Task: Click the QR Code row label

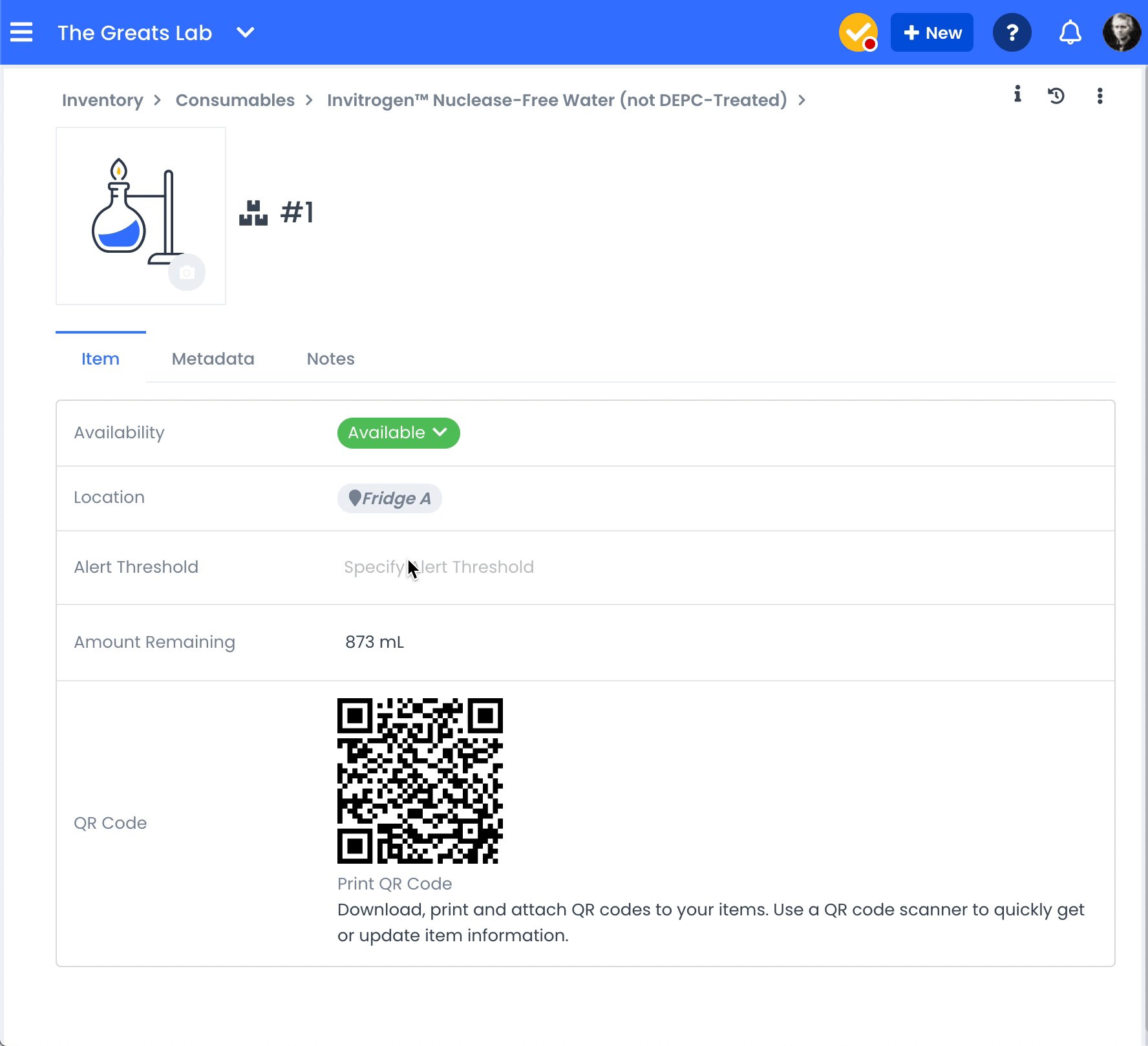Action: tap(111, 823)
